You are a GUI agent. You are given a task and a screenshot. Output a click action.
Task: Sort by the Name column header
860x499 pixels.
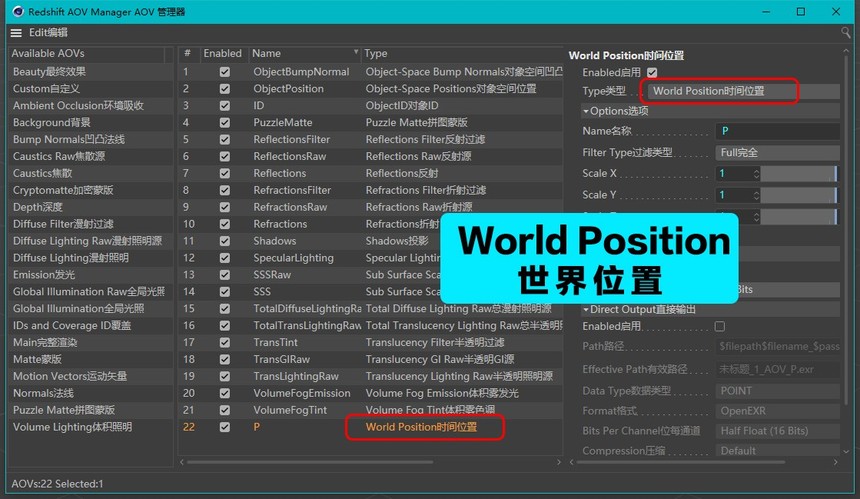(304, 54)
